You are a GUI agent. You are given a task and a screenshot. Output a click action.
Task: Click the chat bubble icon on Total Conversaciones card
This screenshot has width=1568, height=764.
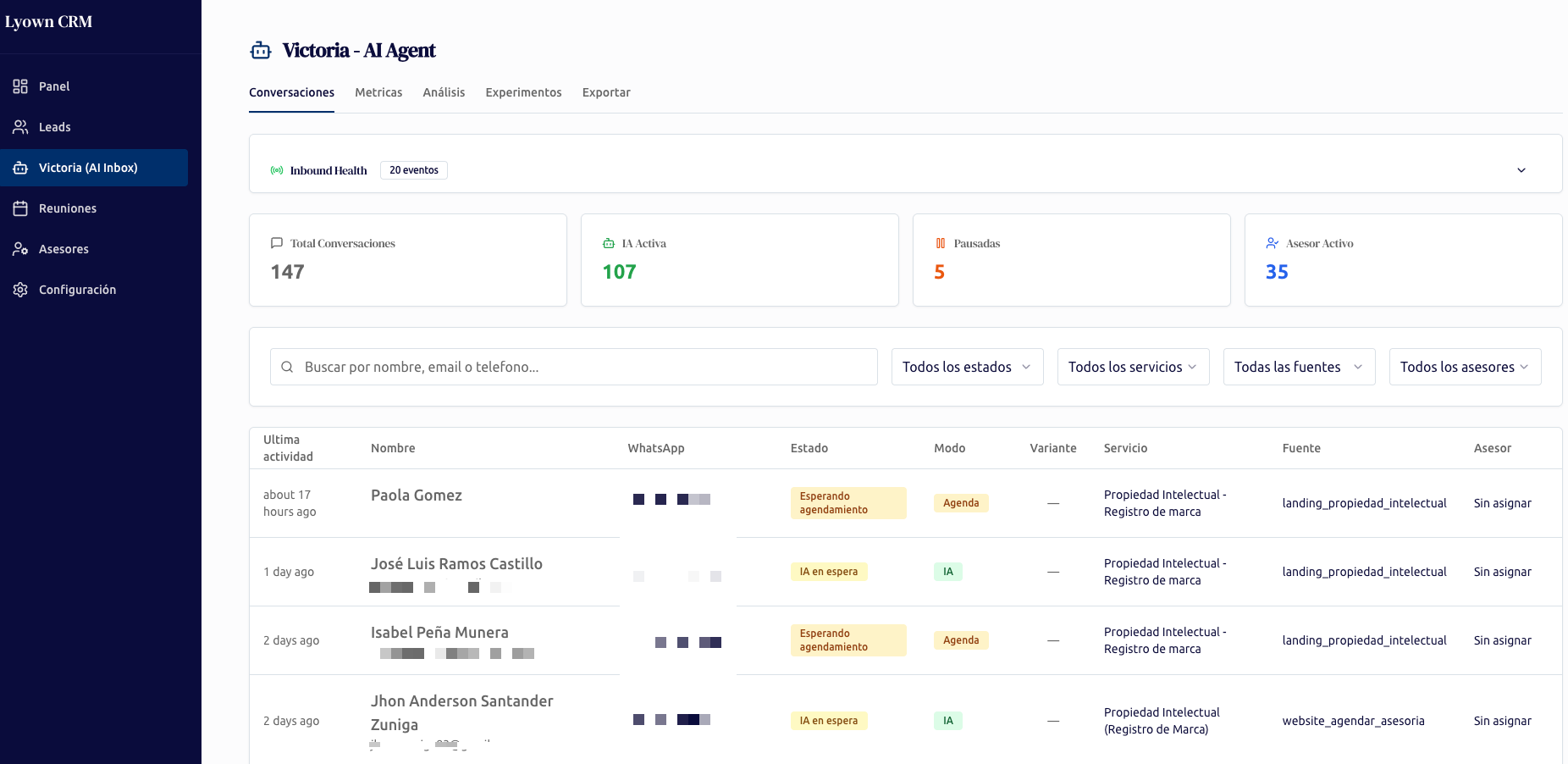coord(277,243)
